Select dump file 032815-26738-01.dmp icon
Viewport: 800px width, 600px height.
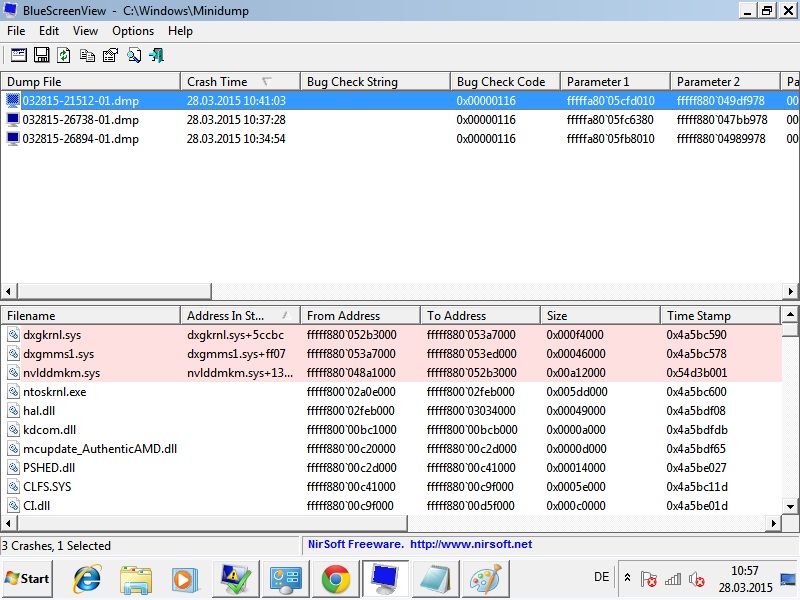[13, 119]
